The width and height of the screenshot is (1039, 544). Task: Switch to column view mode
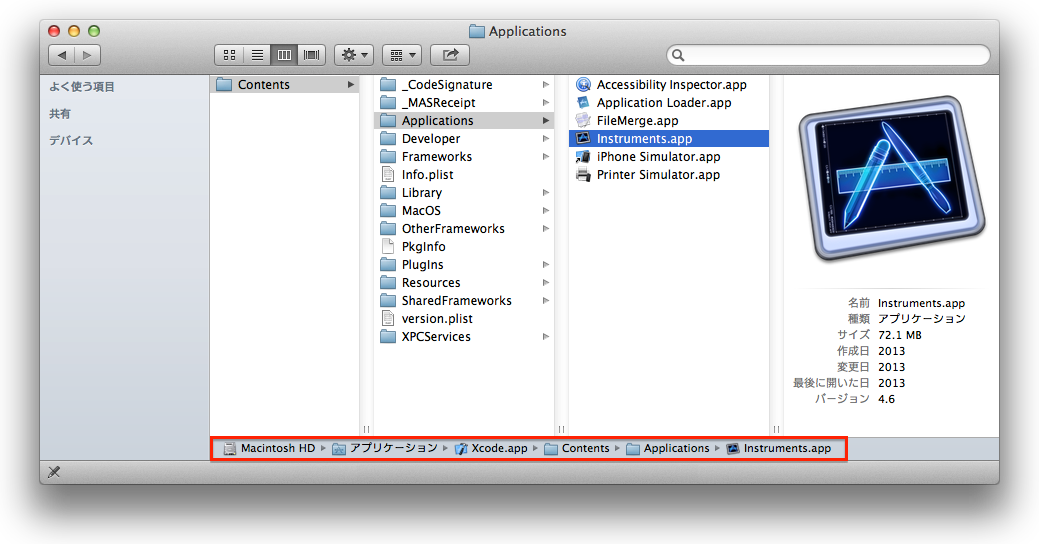click(x=284, y=55)
